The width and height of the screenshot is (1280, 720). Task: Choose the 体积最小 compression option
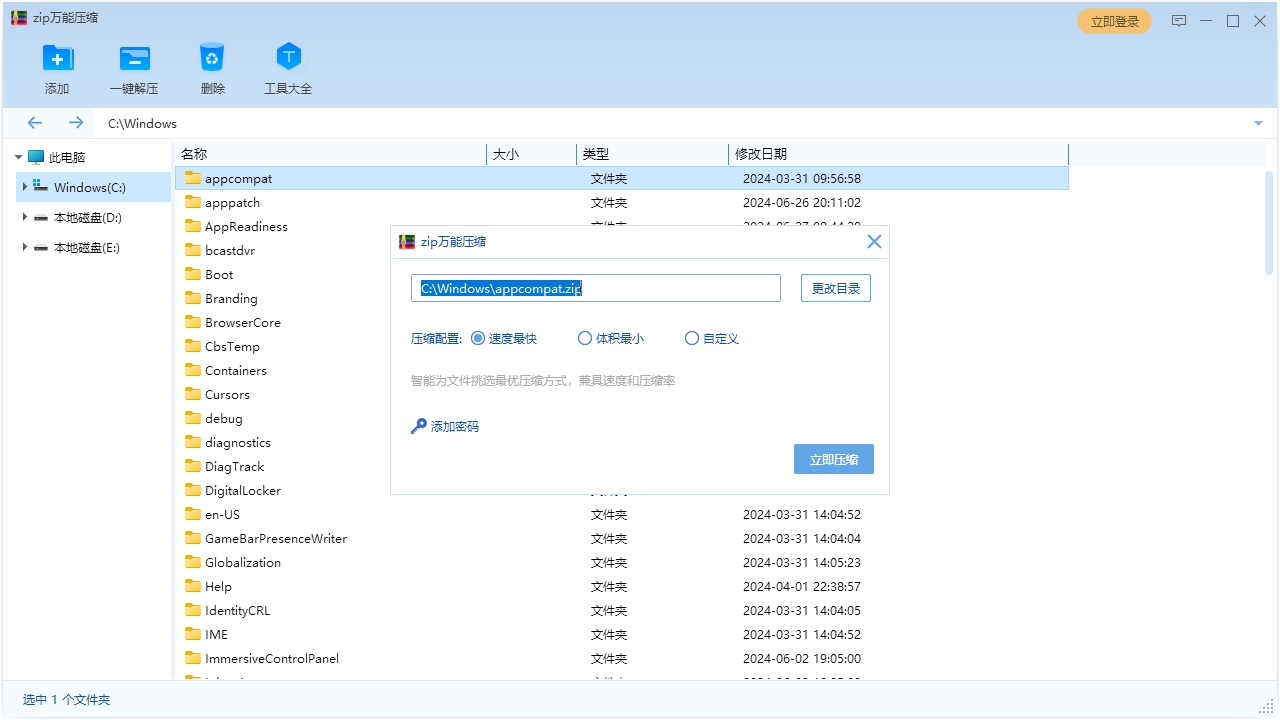point(584,338)
